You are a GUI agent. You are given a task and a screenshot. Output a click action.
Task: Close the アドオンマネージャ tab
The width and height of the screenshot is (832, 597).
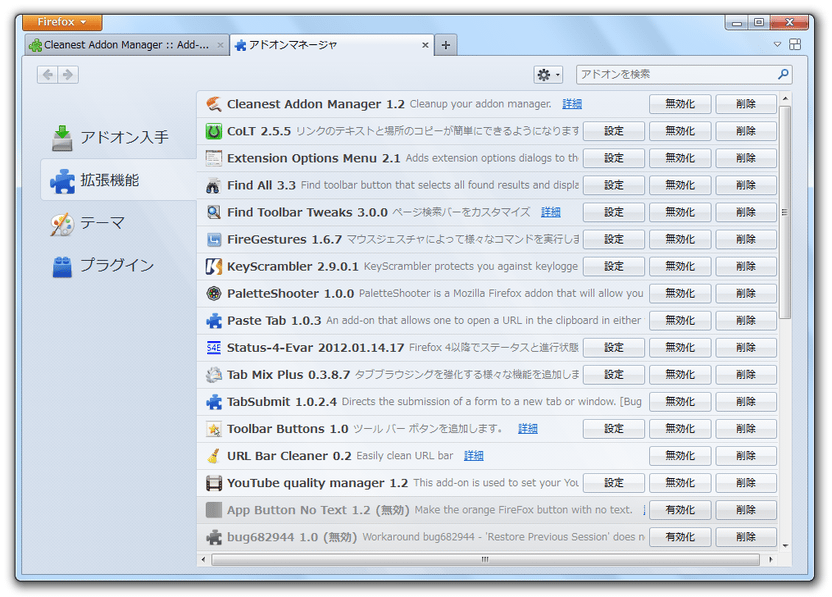point(425,45)
